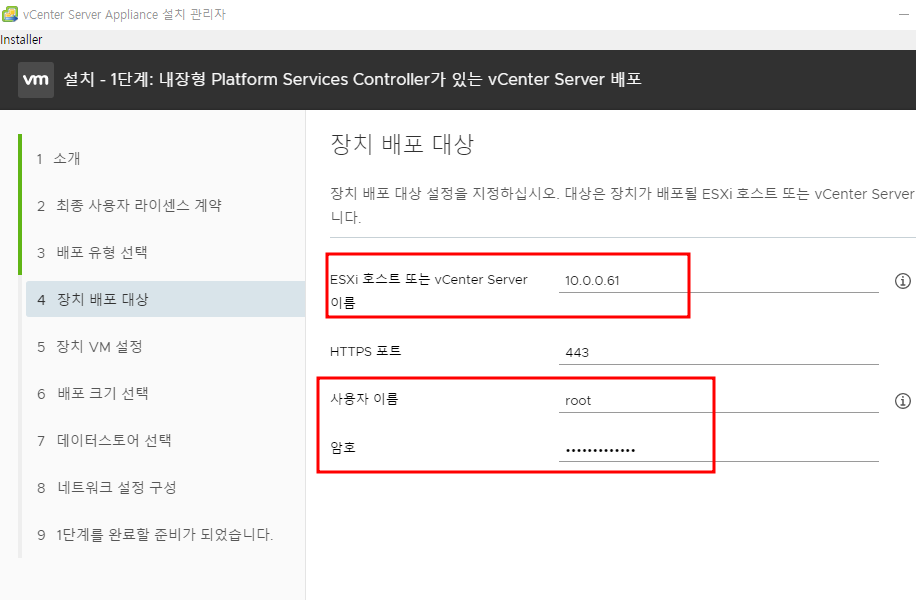Click the 암호 label

(x=343, y=448)
